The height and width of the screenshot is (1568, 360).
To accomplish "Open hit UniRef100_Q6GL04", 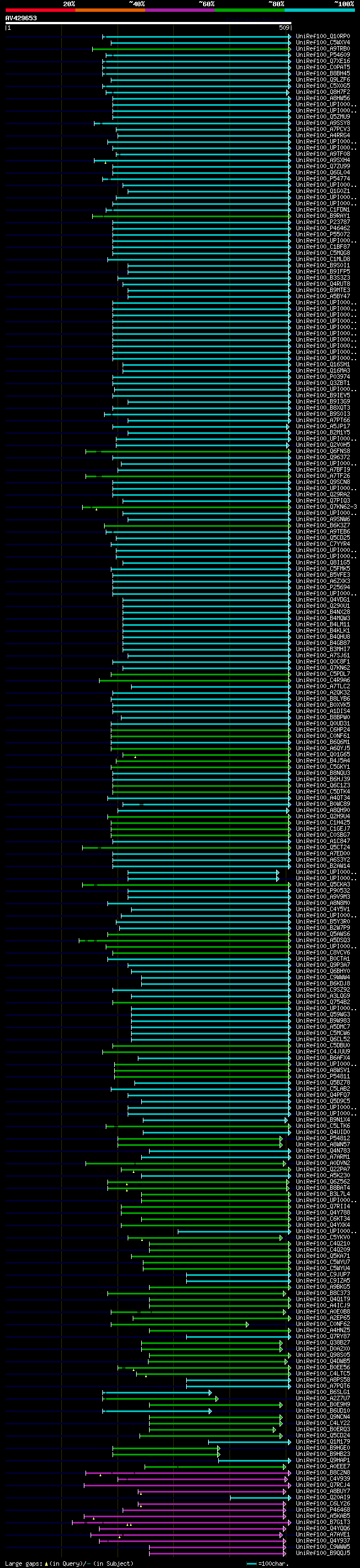I will pos(323,172).
